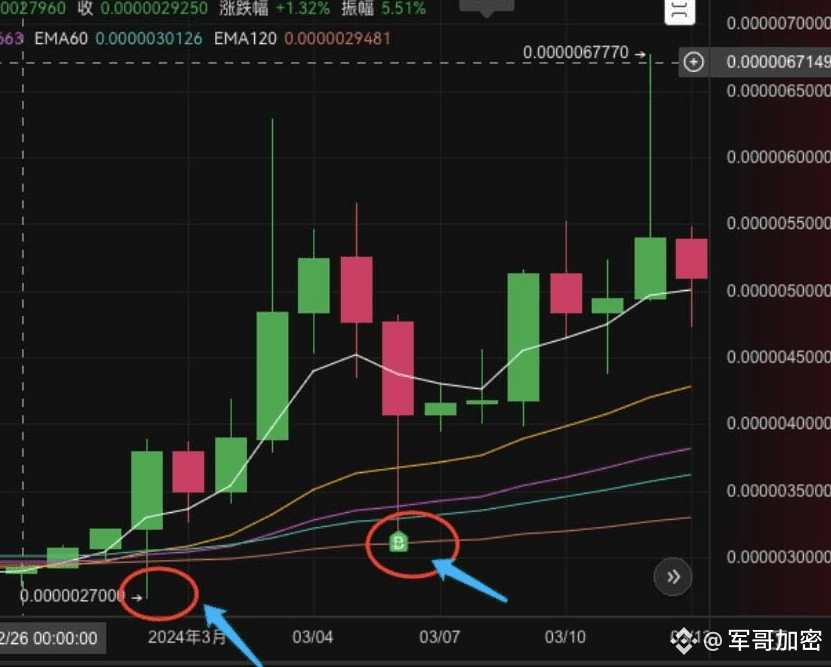Click the plus icon on the crosshair price
This screenshot has height=667, width=831.
point(693,62)
